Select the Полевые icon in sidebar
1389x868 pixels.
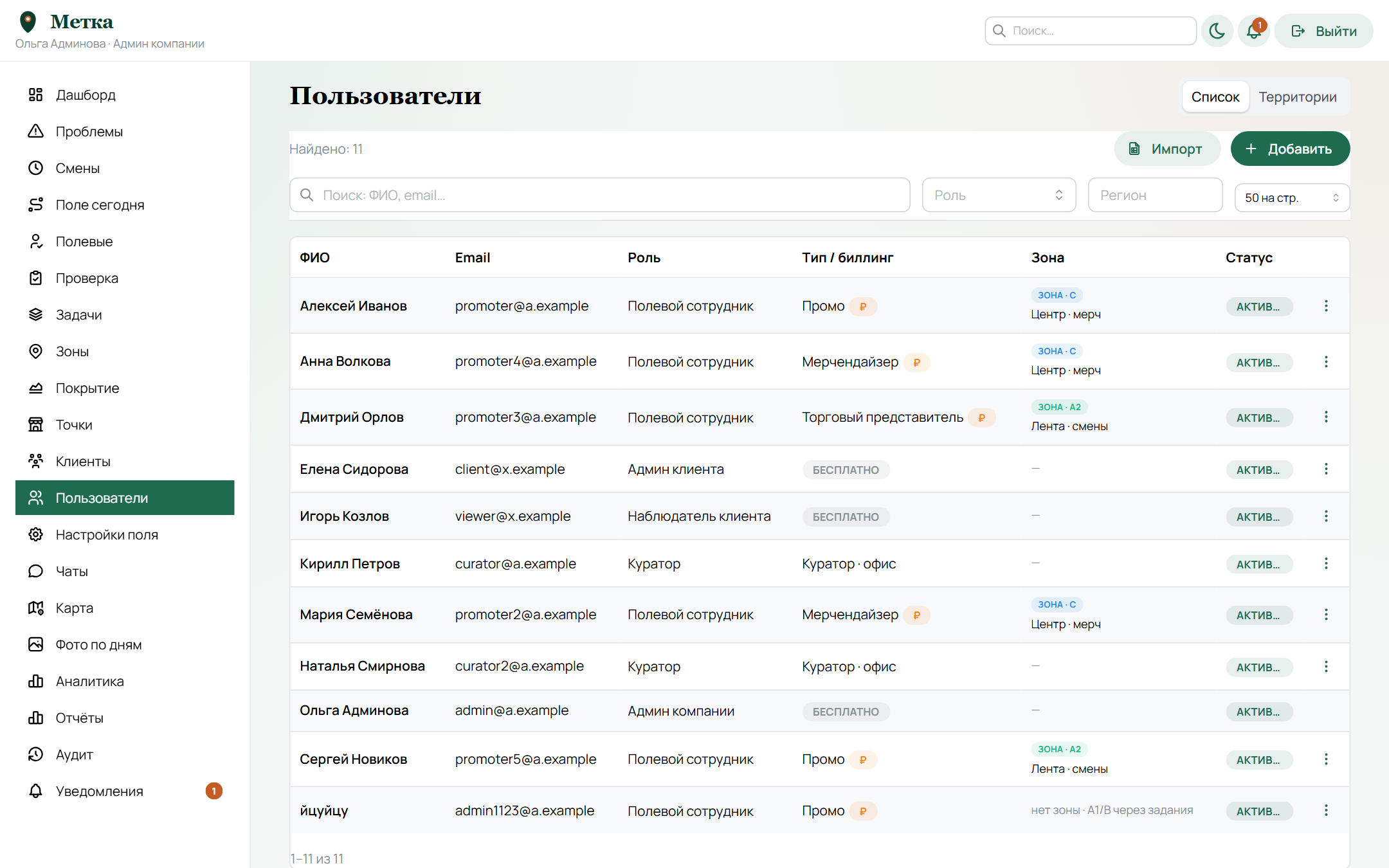click(36, 241)
